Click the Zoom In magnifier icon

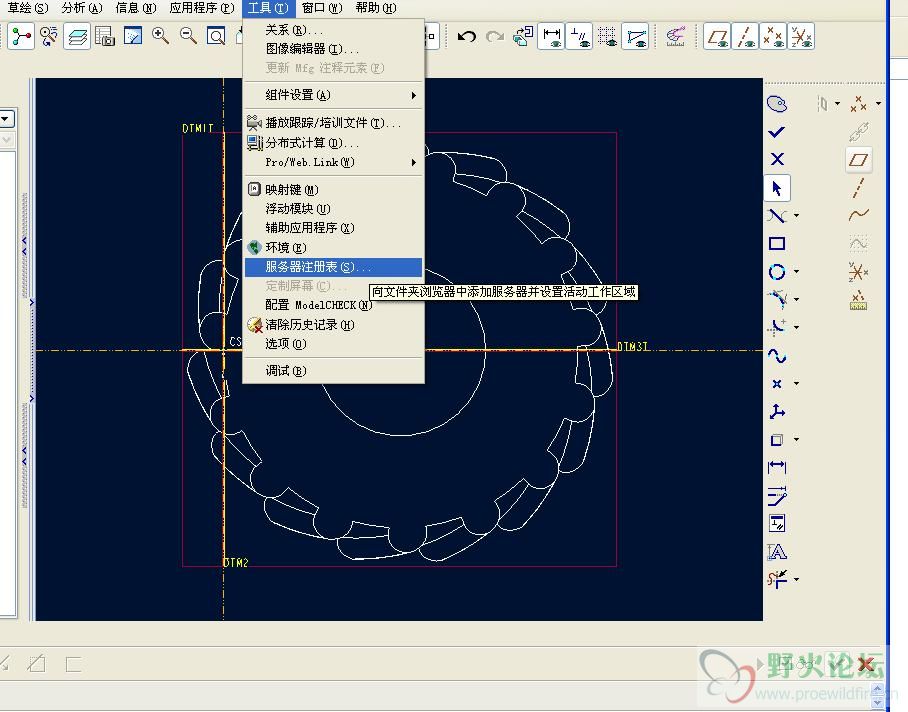(x=160, y=36)
